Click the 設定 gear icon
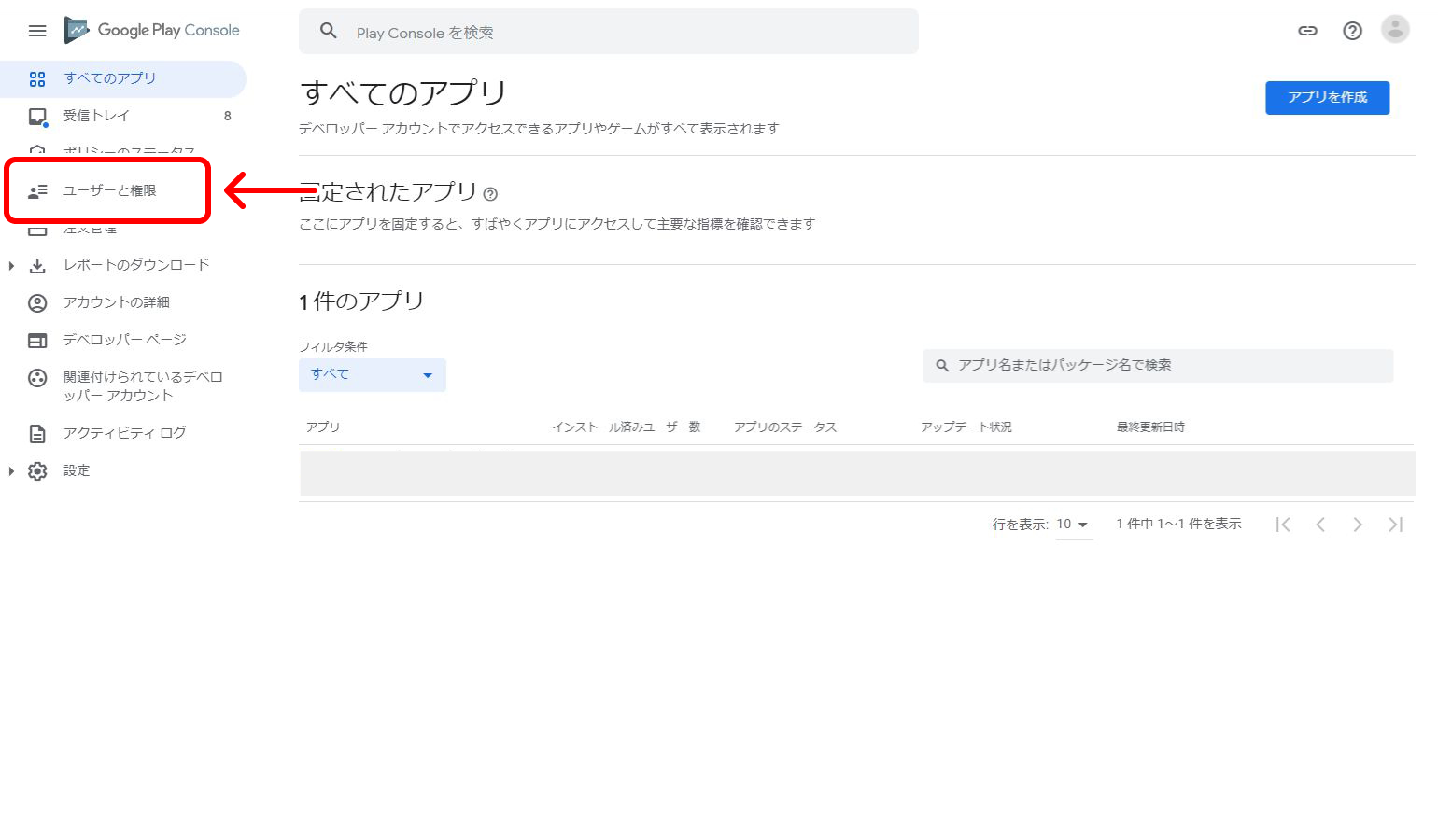The width and height of the screenshot is (1438, 840). (x=37, y=471)
